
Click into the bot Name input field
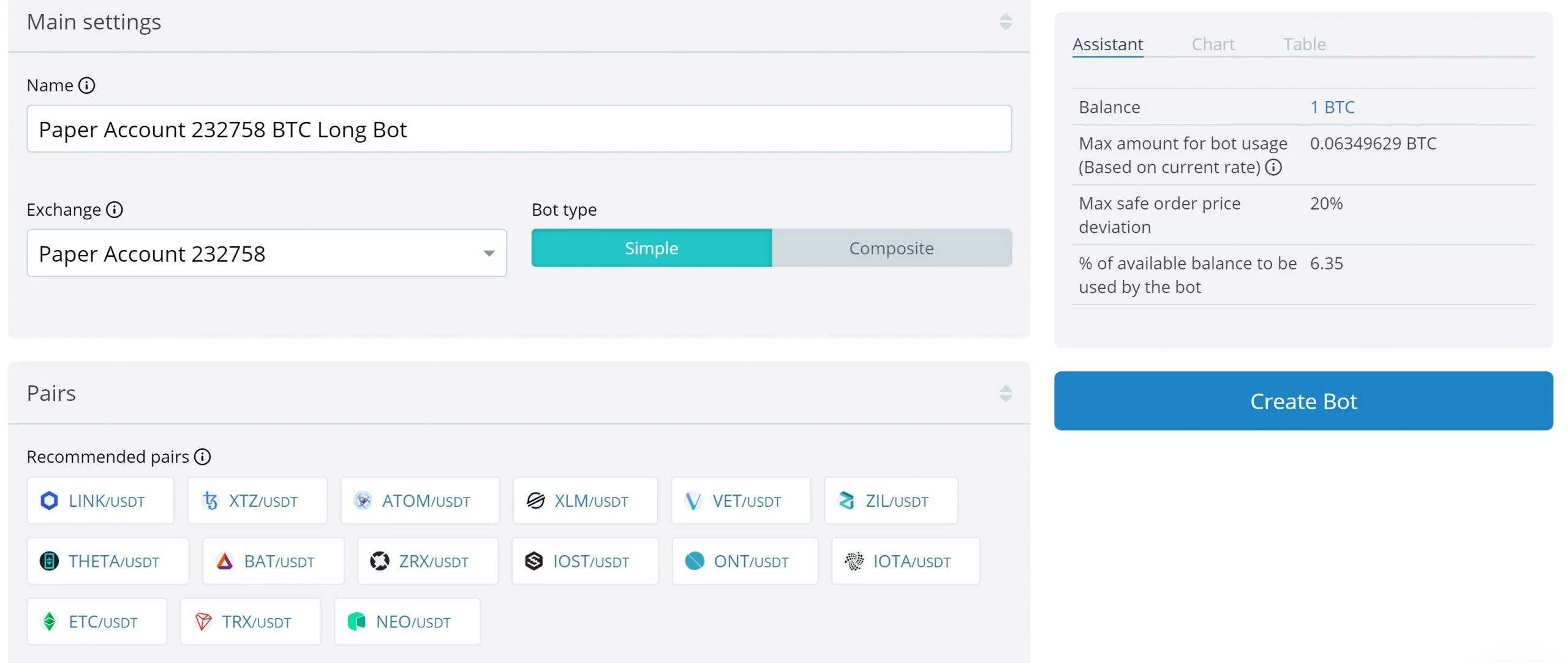point(519,129)
